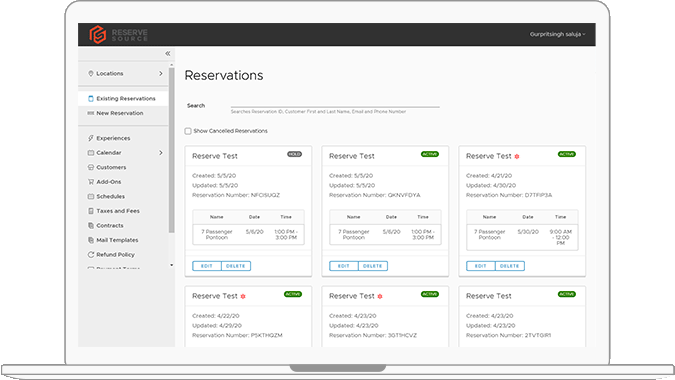Open Customers menu item
675x380 pixels.
coord(123,167)
